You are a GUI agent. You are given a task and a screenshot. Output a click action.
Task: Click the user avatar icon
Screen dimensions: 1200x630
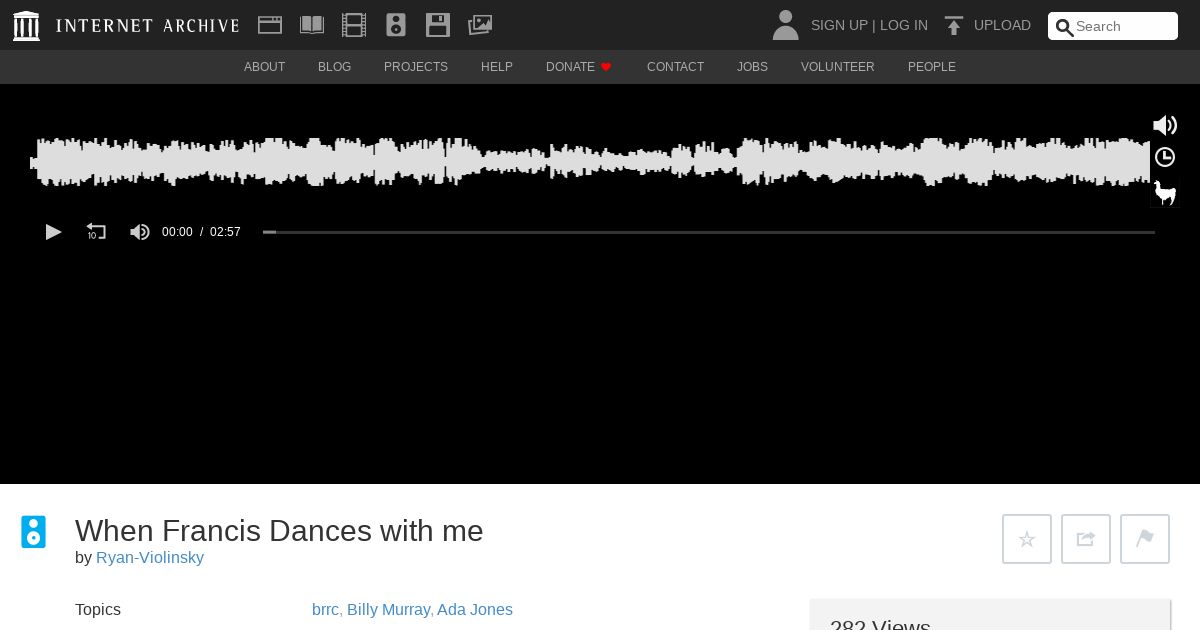click(786, 25)
